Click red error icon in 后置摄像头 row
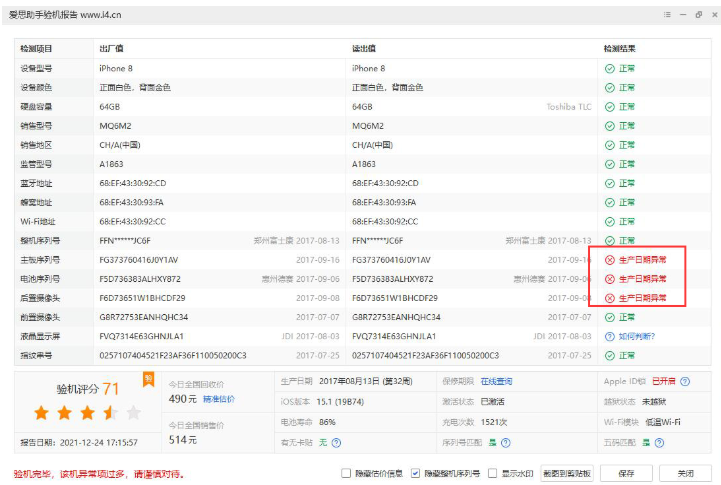The image size is (721, 485). 610,298
